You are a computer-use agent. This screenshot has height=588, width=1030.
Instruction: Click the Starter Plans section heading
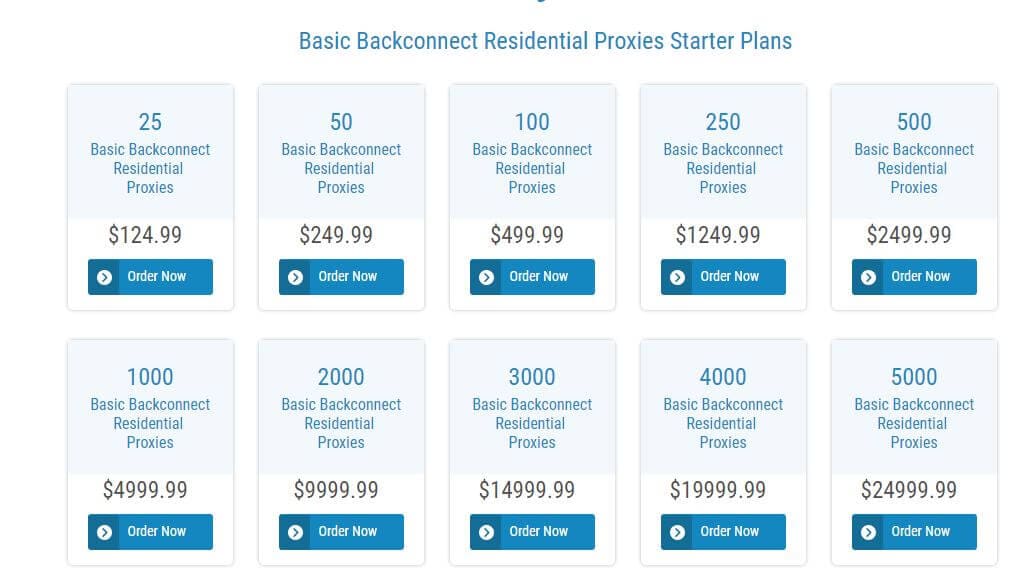(x=545, y=41)
